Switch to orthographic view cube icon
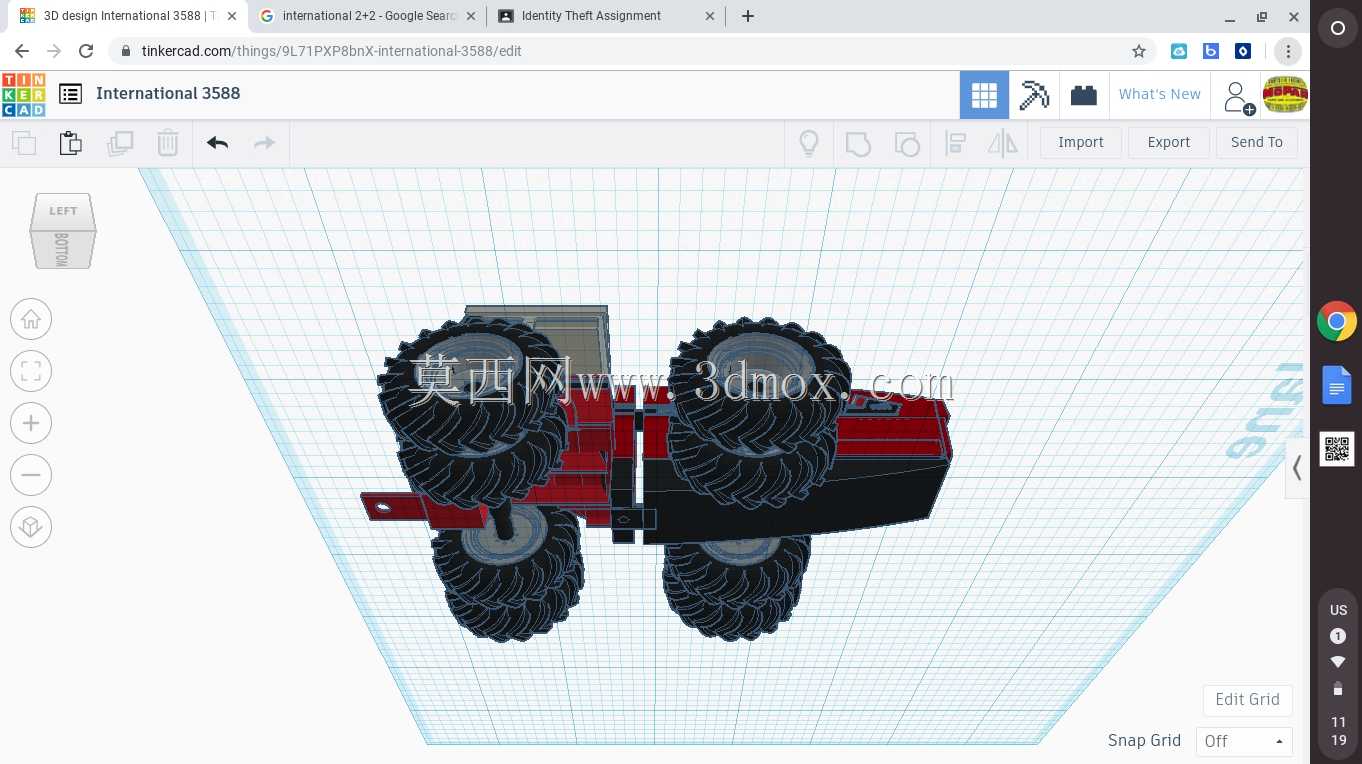The width and height of the screenshot is (1362, 764). pos(31,527)
